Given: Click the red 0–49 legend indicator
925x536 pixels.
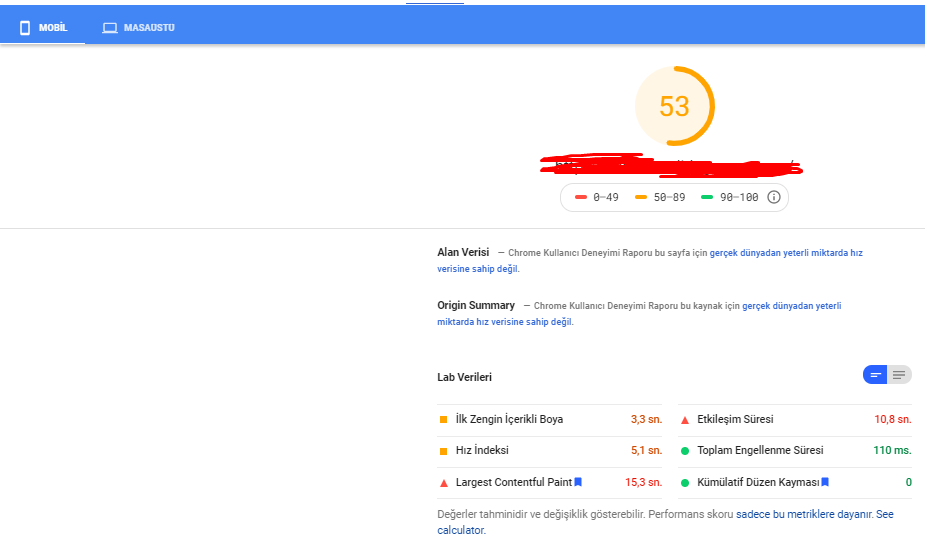Looking at the screenshot, I should point(580,197).
